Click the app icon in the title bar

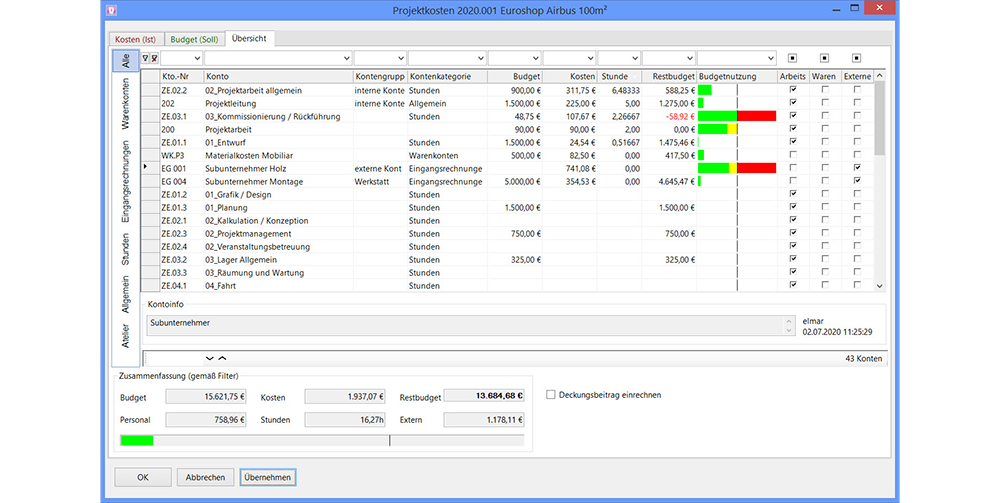coord(112,10)
